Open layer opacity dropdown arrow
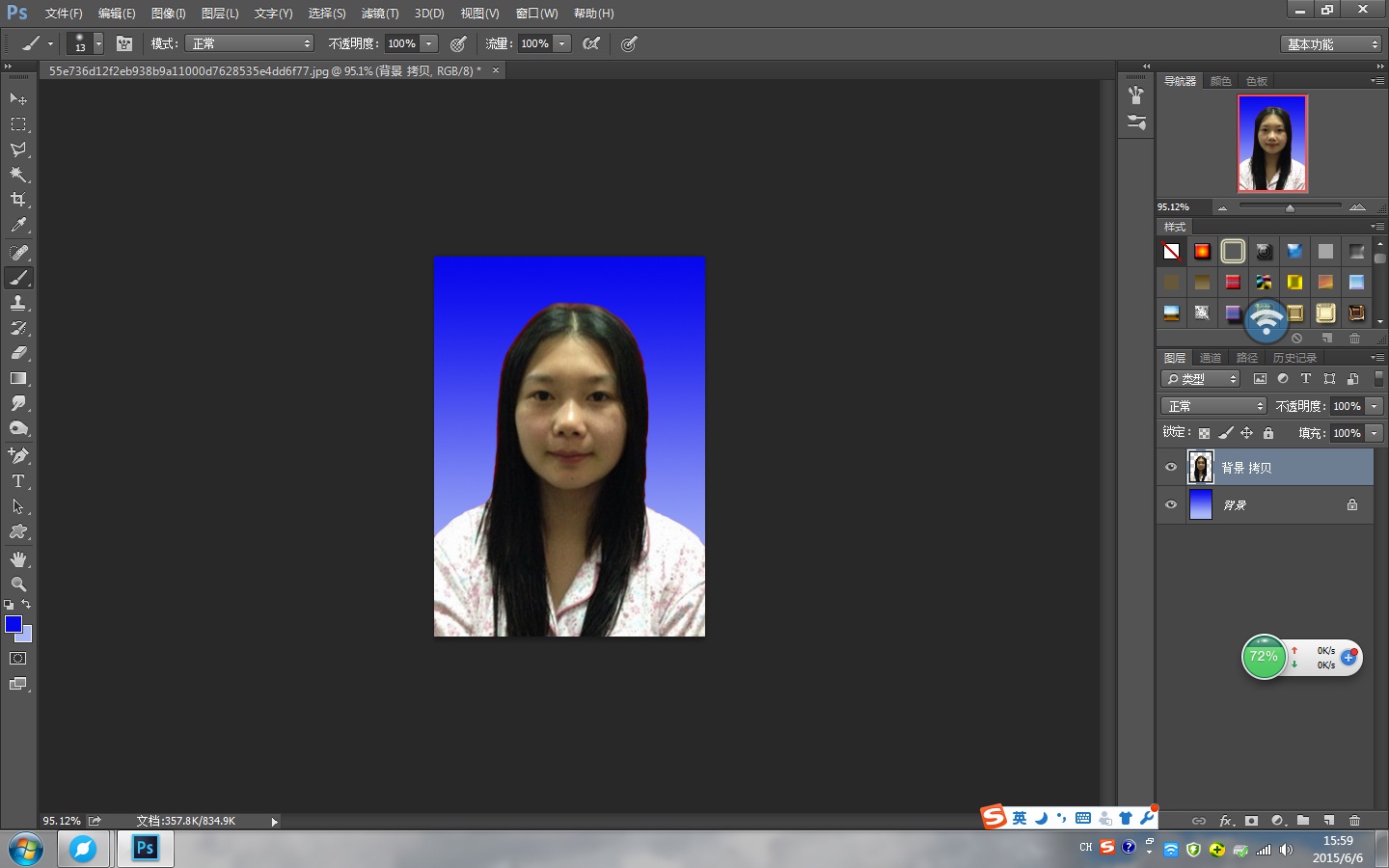Viewport: 1389px width, 868px height. pos(1375,406)
